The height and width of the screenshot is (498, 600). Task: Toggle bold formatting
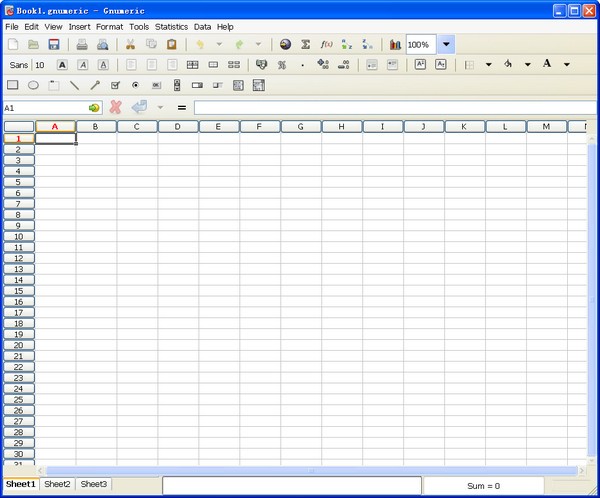coord(62,65)
